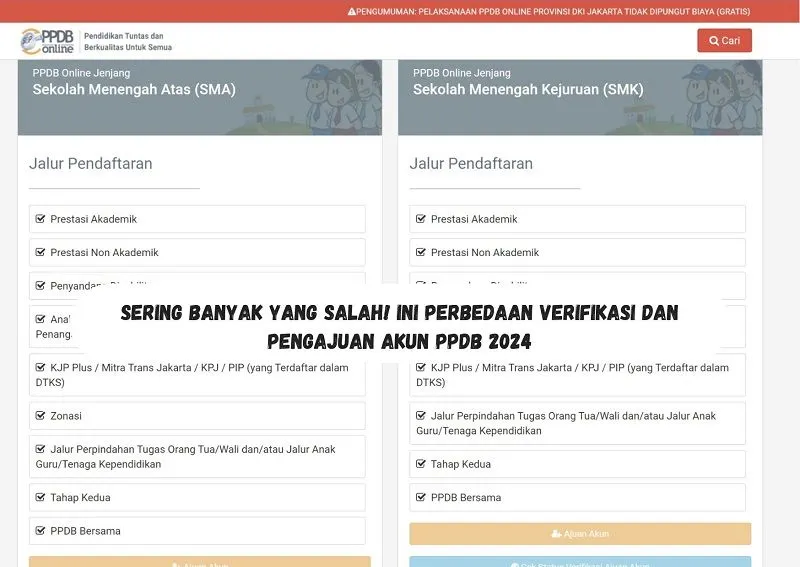Click SMA Anak Panti check icon
This screenshot has height=567, width=800.
click(40, 319)
